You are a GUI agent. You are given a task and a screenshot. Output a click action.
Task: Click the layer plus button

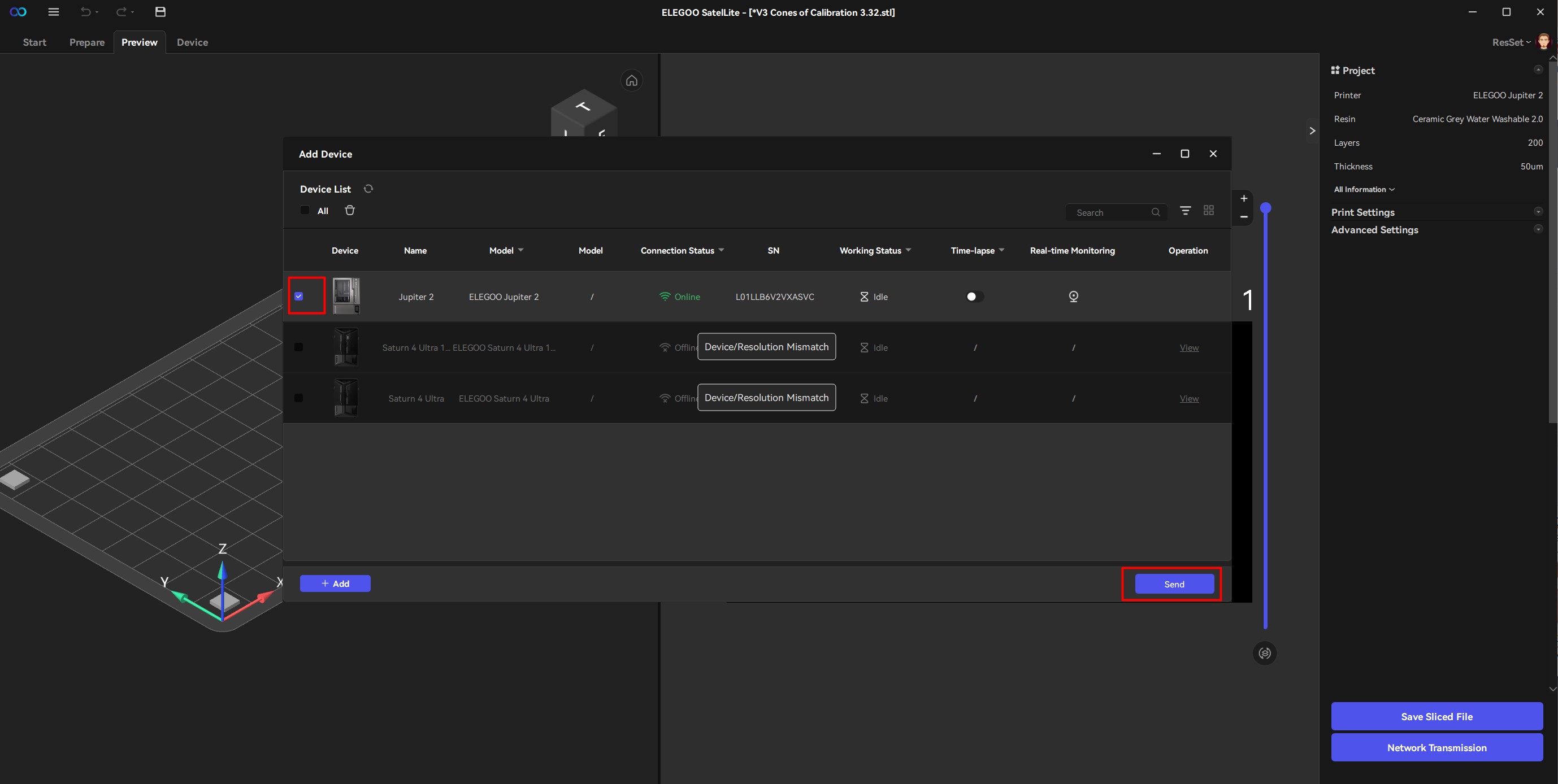click(x=1244, y=198)
